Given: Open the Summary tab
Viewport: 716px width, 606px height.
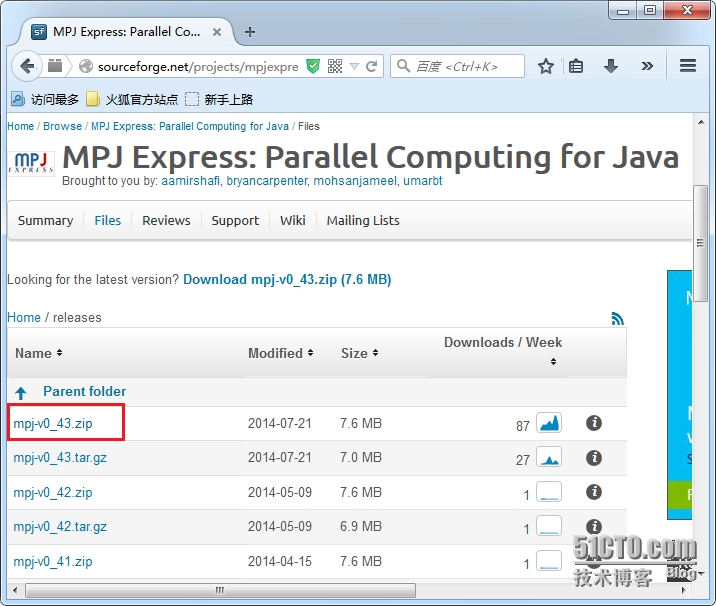Looking at the screenshot, I should tap(46, 221).
